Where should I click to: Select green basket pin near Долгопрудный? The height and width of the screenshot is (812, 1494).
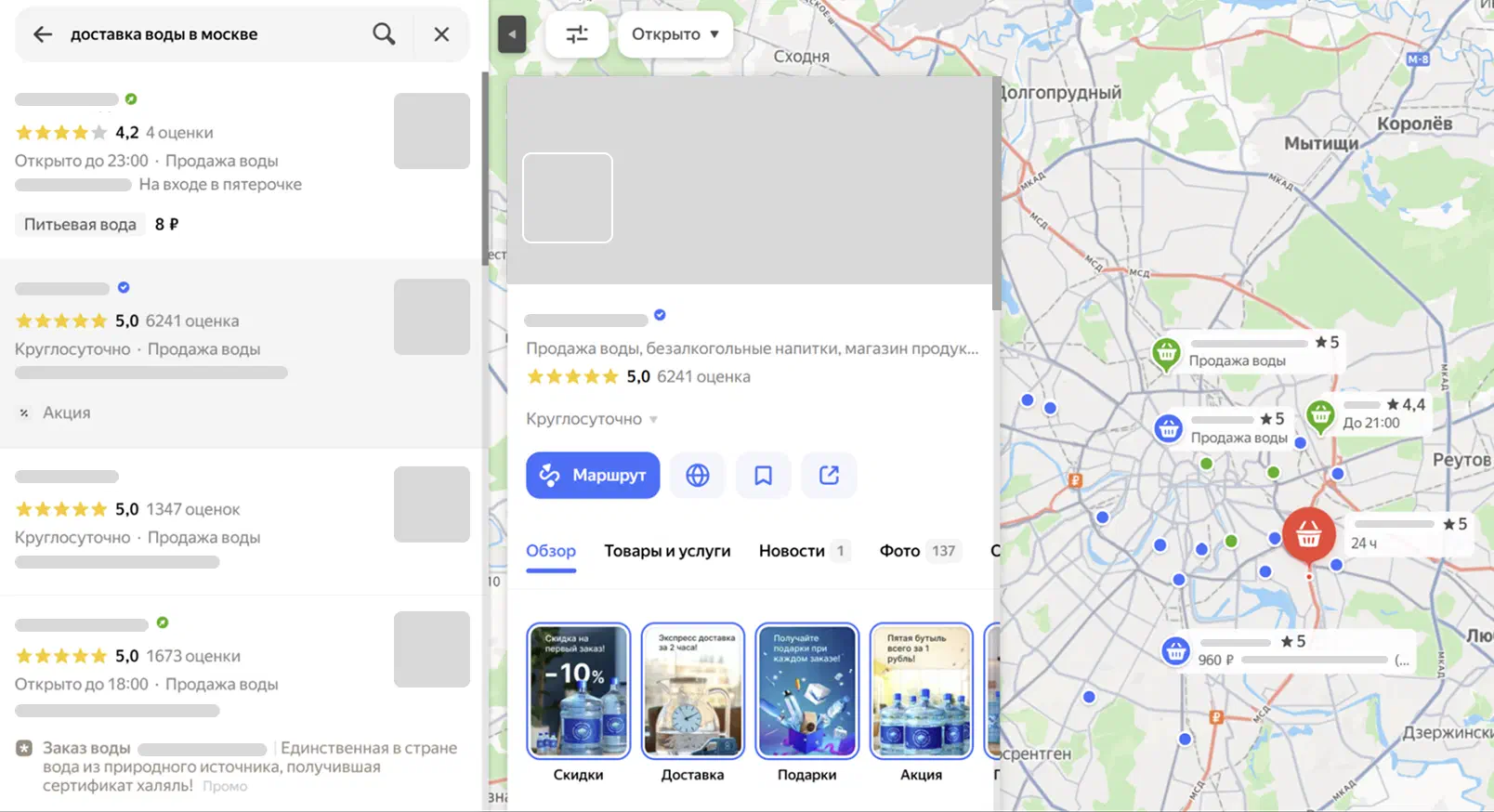1166,353
